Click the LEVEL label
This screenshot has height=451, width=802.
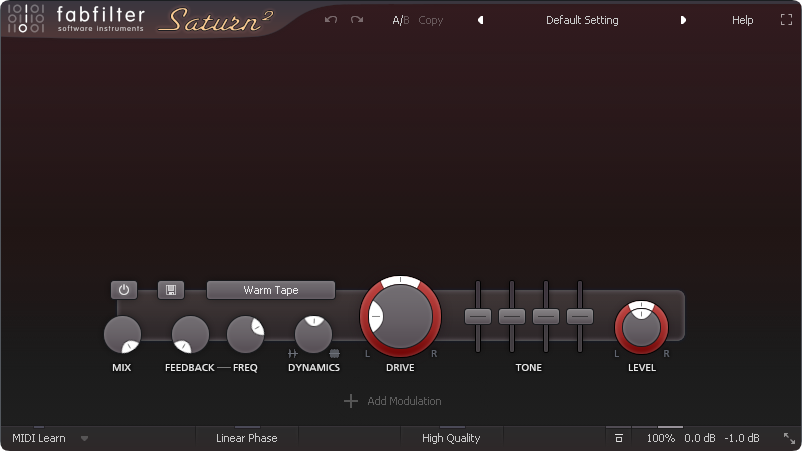[x=641, y=368]
